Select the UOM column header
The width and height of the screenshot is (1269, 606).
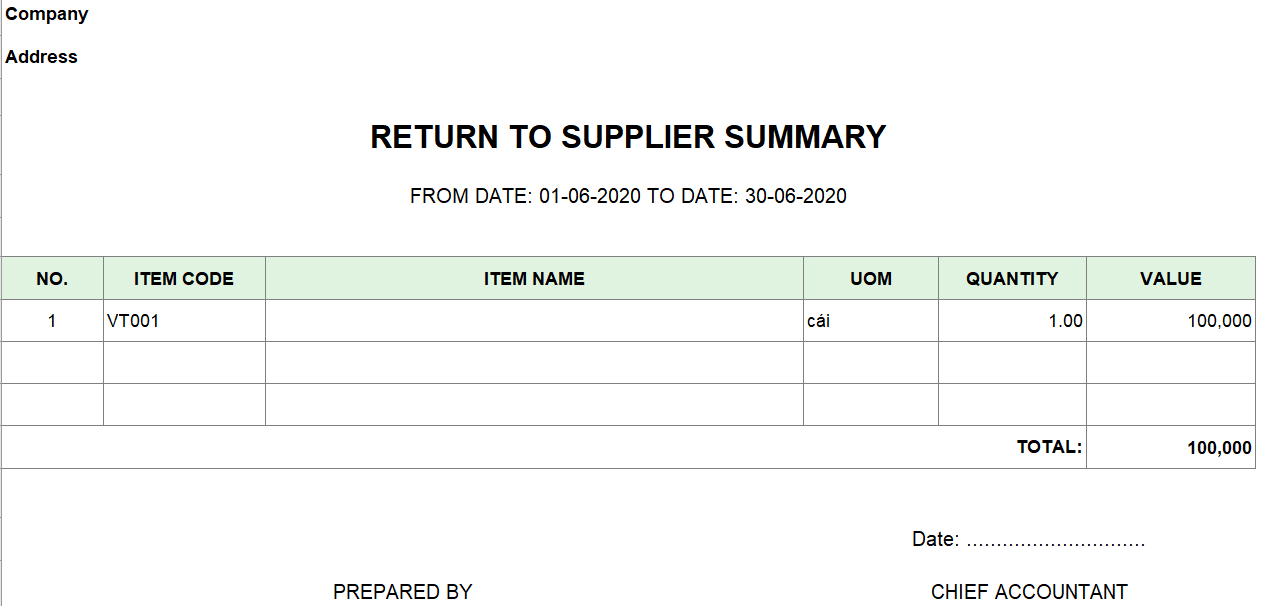click(x=871, y=279)
